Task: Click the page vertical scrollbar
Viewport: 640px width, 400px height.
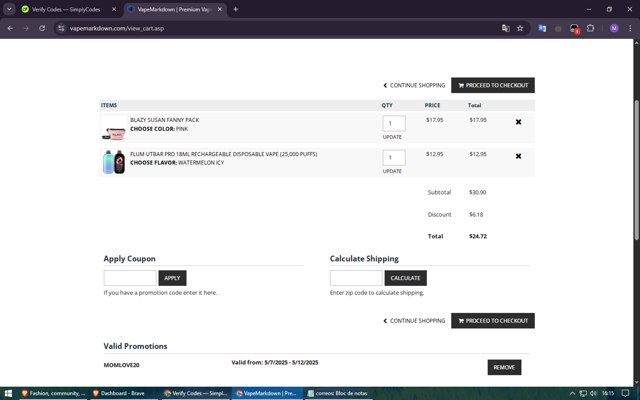Action: [x=636, y=170]
